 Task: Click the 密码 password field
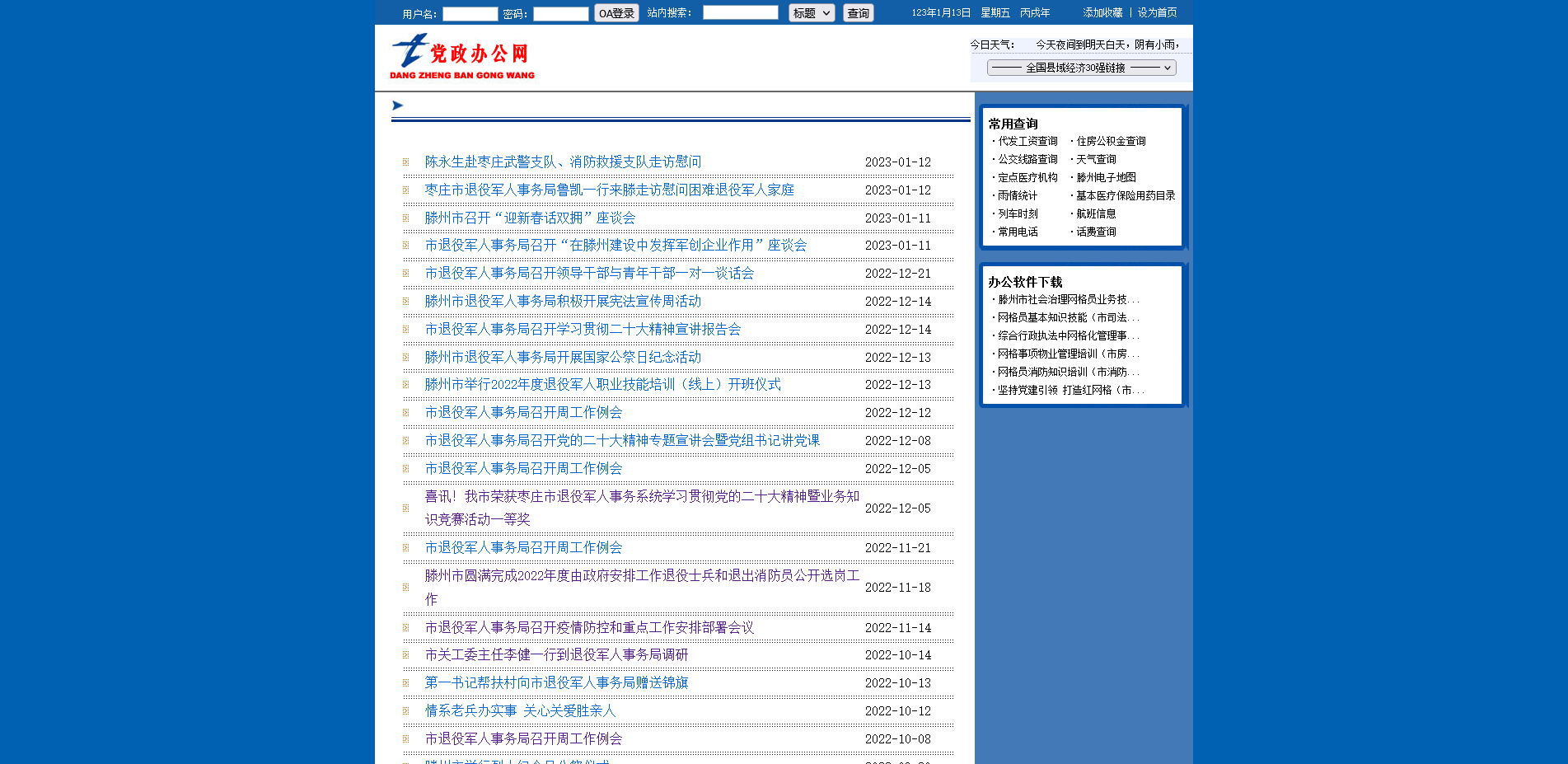click(560, 14)
